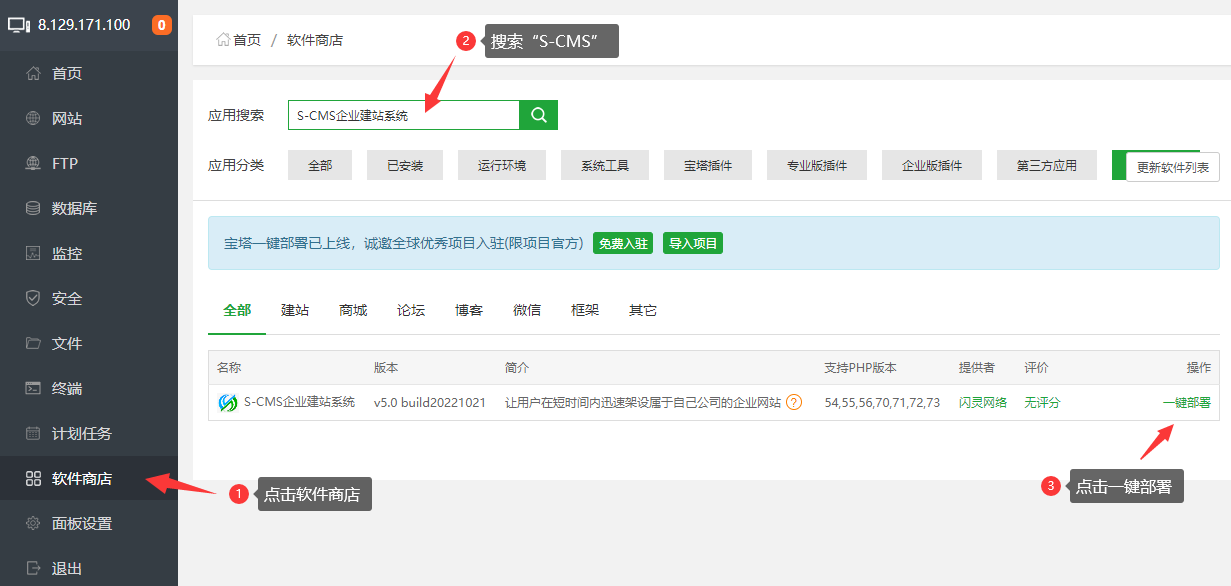Click the application search input field
This screenshot has width=1231, height=586.
tap(403, 115)
